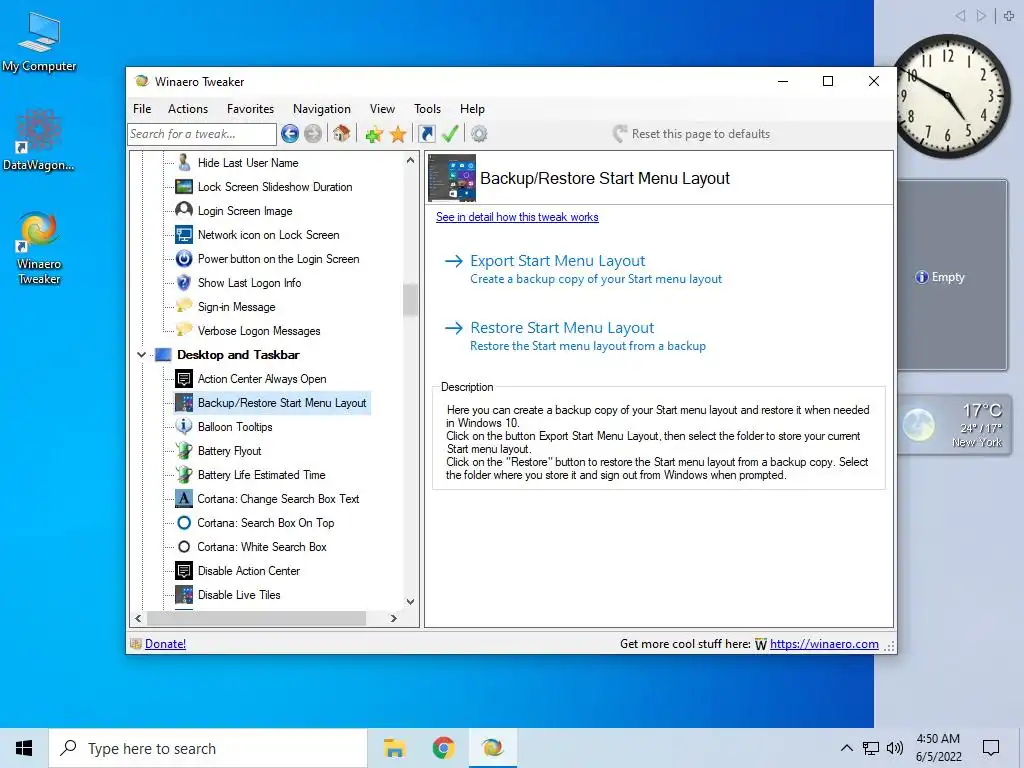Show hidden system tray icons
The width and height of the screenshot is (1024, 768).
(x=846, y=748)
